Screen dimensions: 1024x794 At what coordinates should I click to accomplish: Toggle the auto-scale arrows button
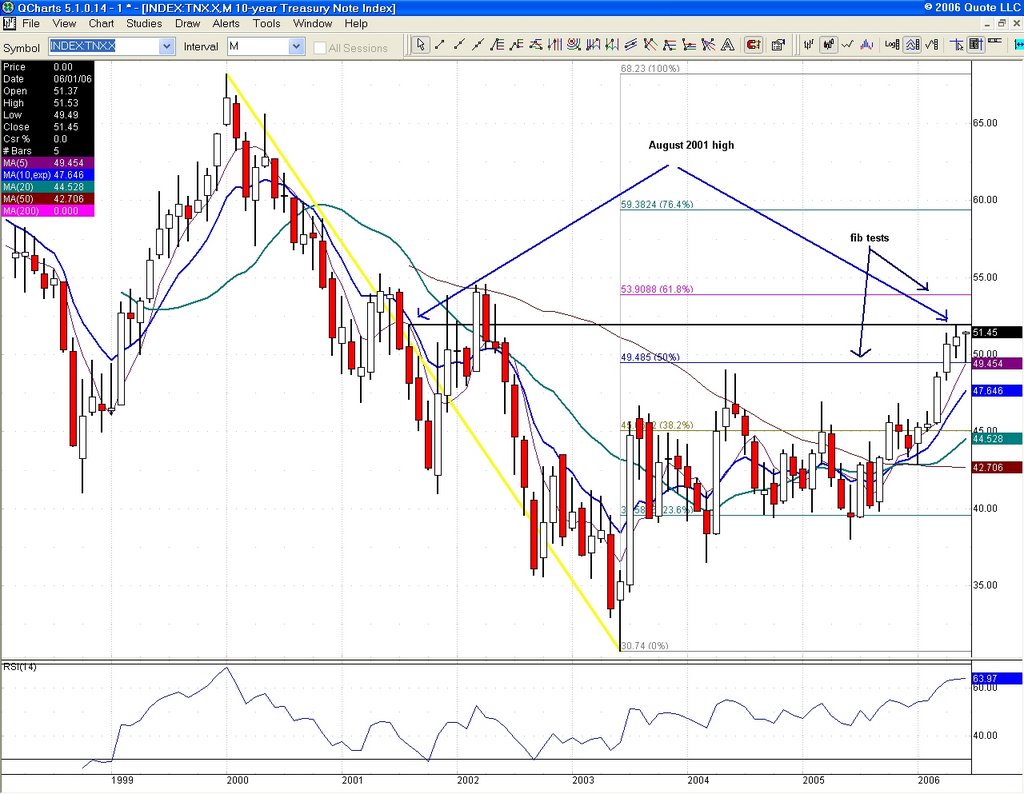(912, 45)
